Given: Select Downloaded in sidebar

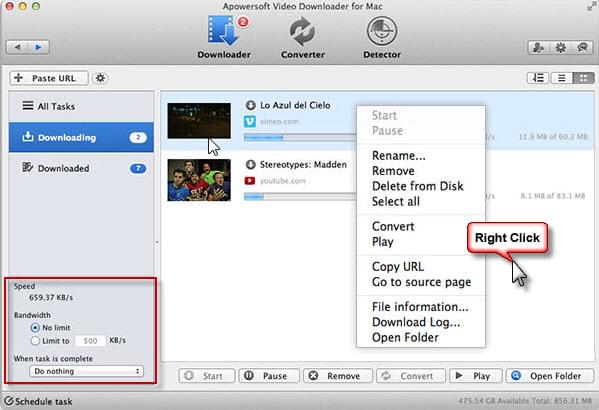Looking at the screenshot, I should click(81, 168).
